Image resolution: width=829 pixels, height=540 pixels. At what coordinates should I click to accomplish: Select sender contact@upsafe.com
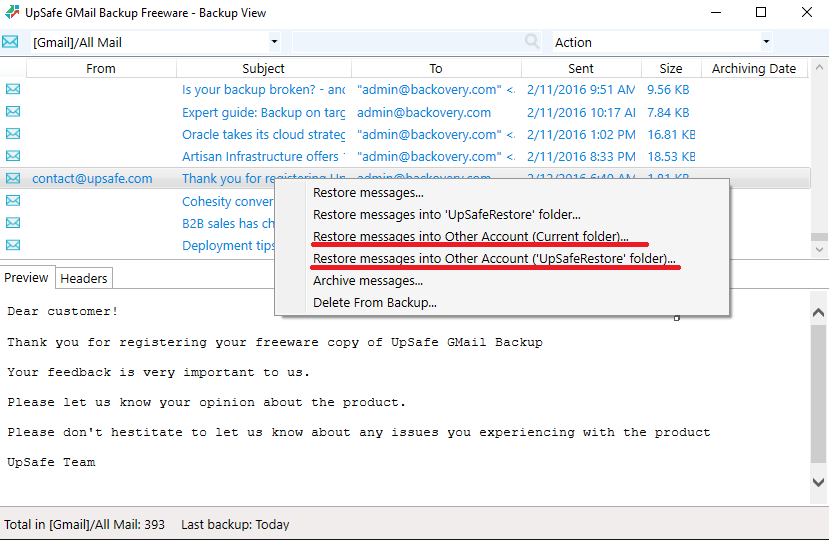[x=92, y=179]
